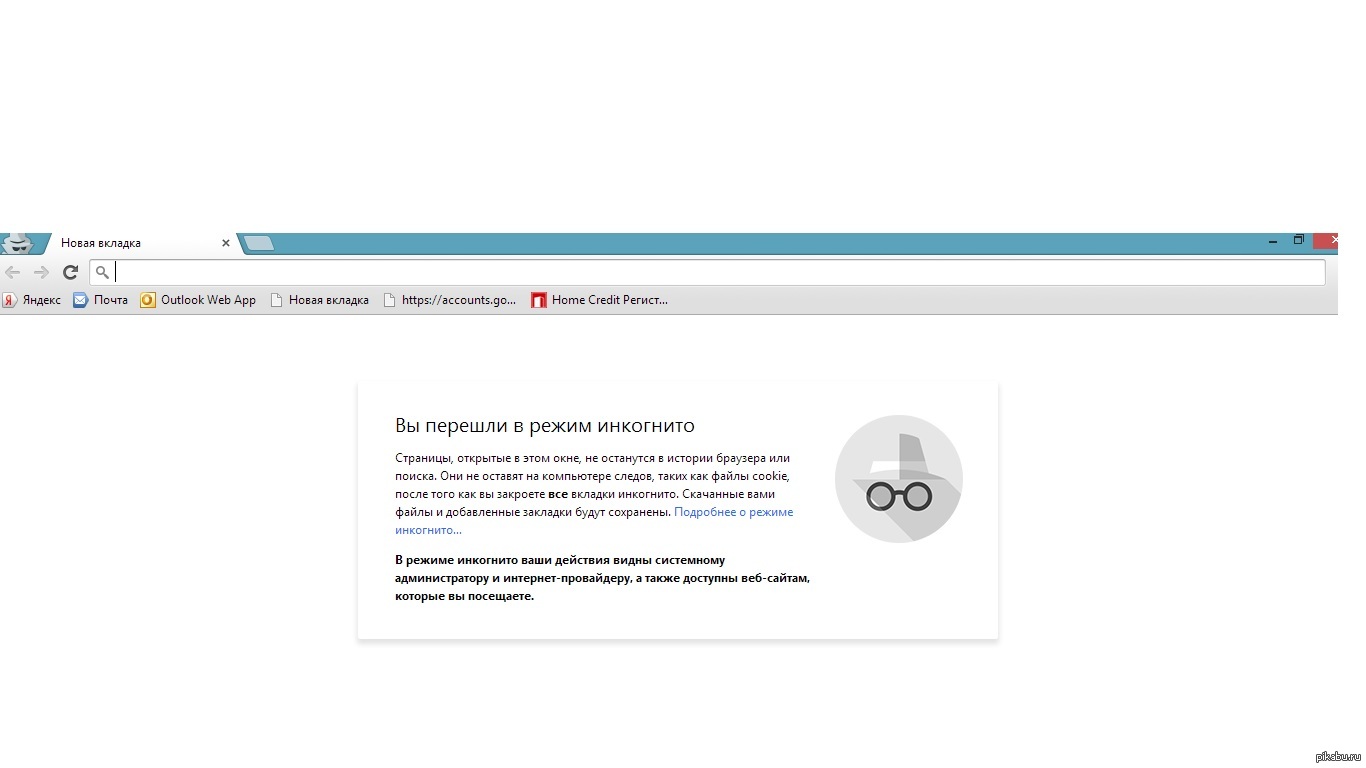The height and width of the screenshot is (768, 1366).
Task: Minimize the browser window
Action: [1272, 241]
